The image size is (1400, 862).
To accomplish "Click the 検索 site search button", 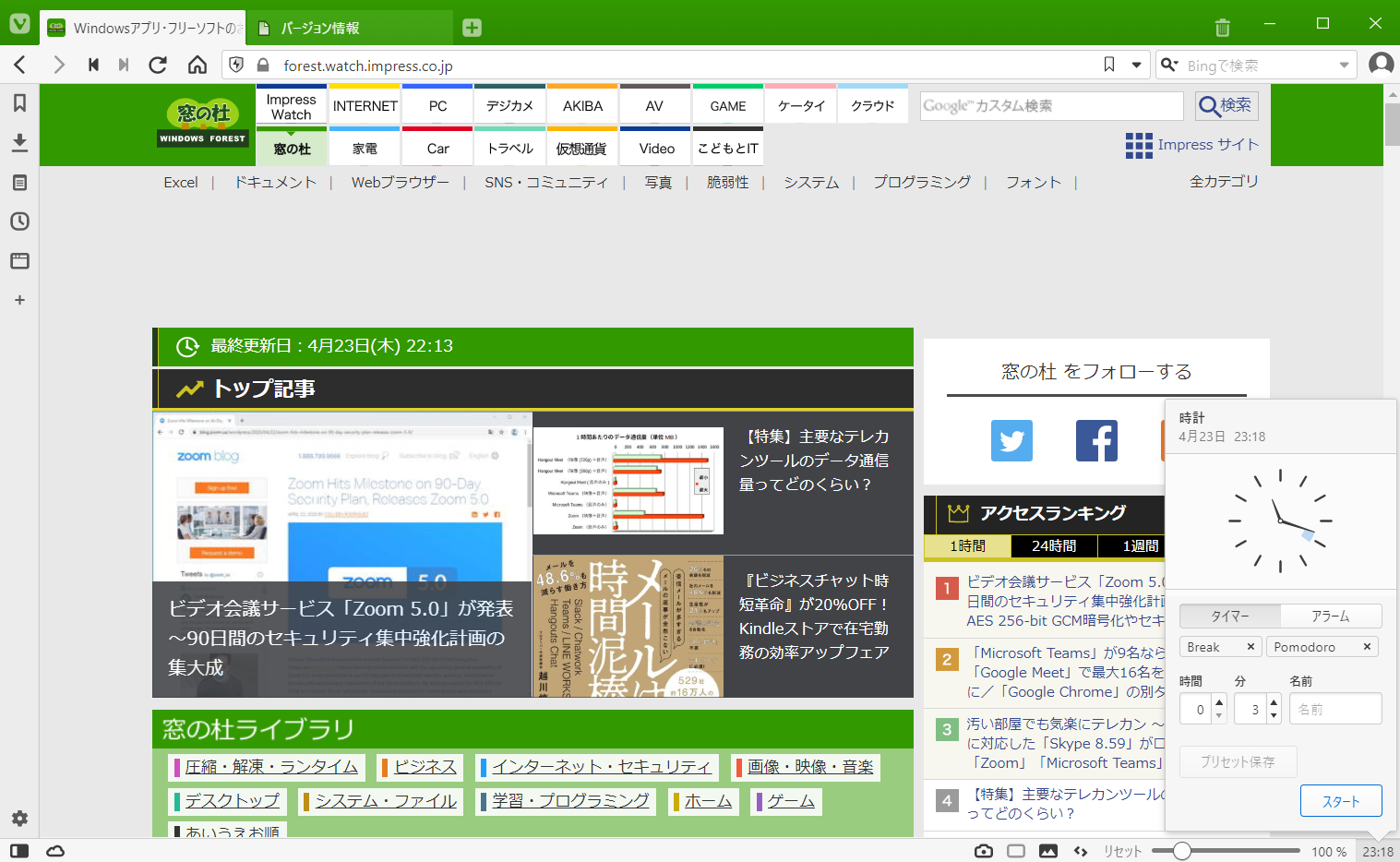I will point(1226,105).
